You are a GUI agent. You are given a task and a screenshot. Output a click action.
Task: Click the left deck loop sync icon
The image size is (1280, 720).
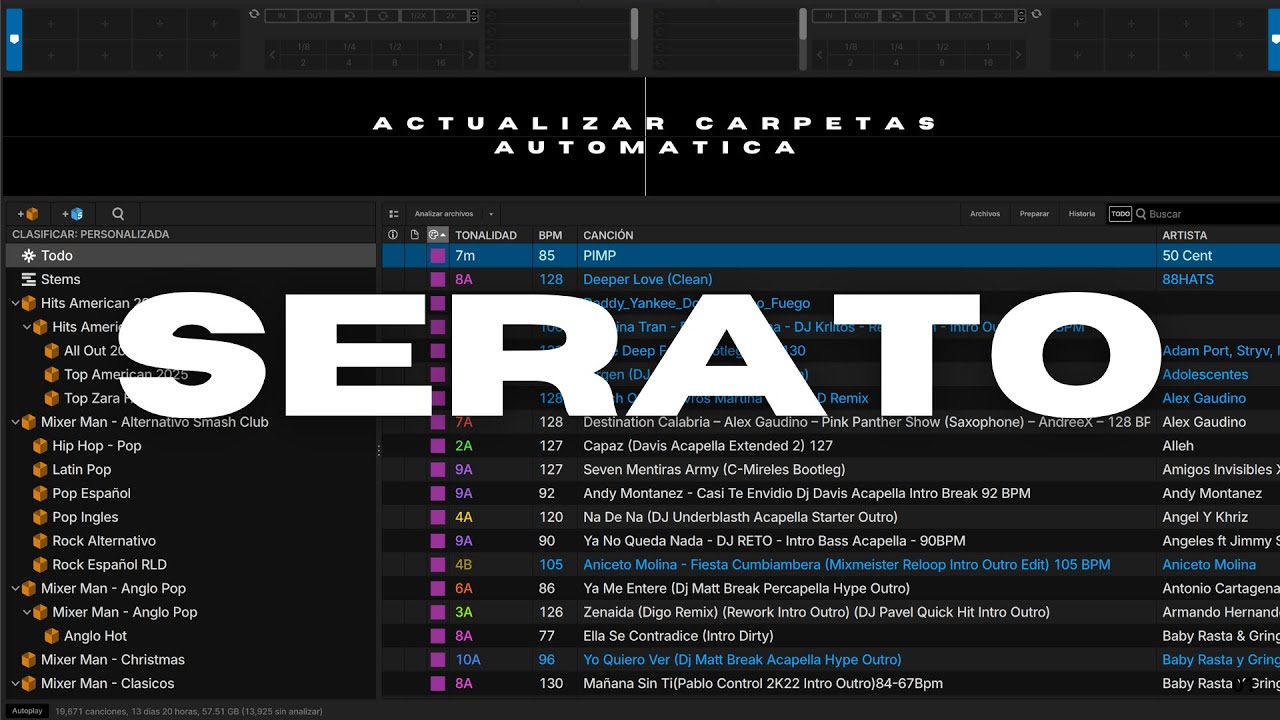254,14
